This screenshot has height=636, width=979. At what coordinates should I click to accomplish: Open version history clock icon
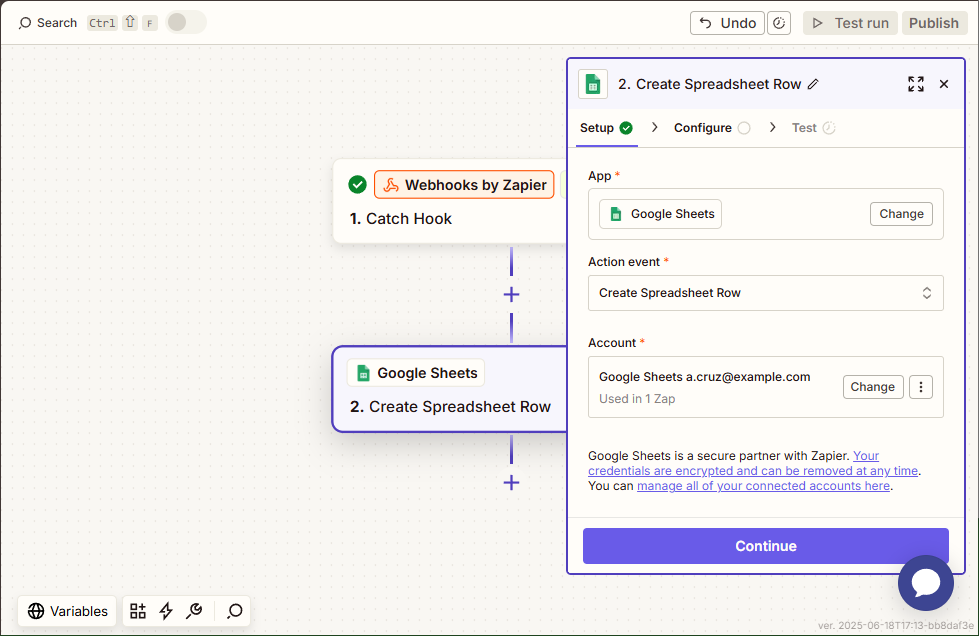click(779, 23)
